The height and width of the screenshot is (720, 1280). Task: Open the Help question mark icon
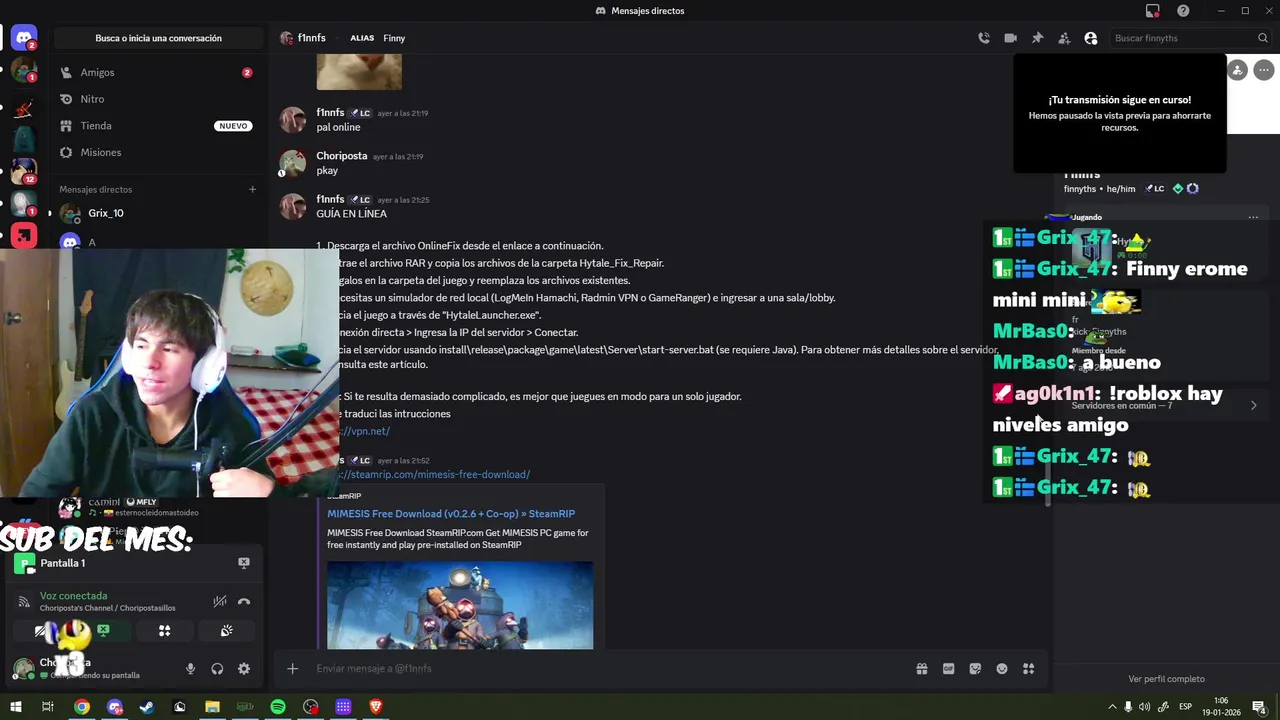(1183, 11)
